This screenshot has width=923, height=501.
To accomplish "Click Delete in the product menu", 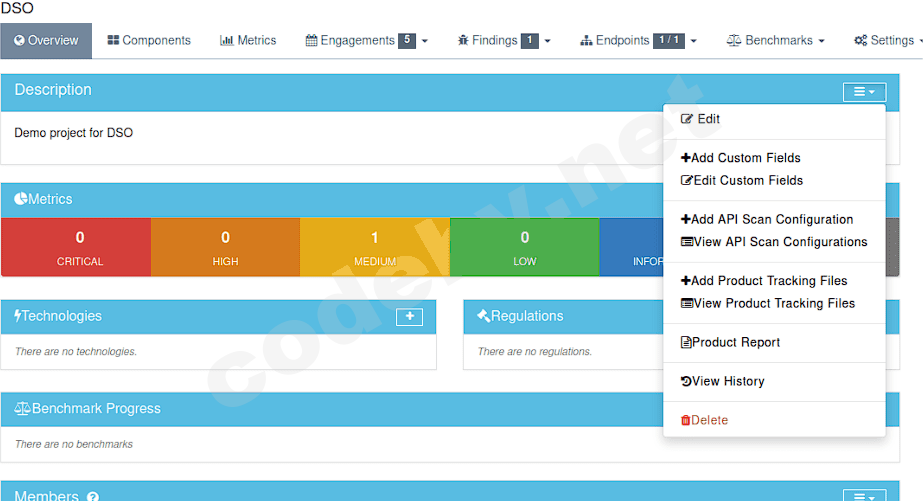I will pos(774,420).
